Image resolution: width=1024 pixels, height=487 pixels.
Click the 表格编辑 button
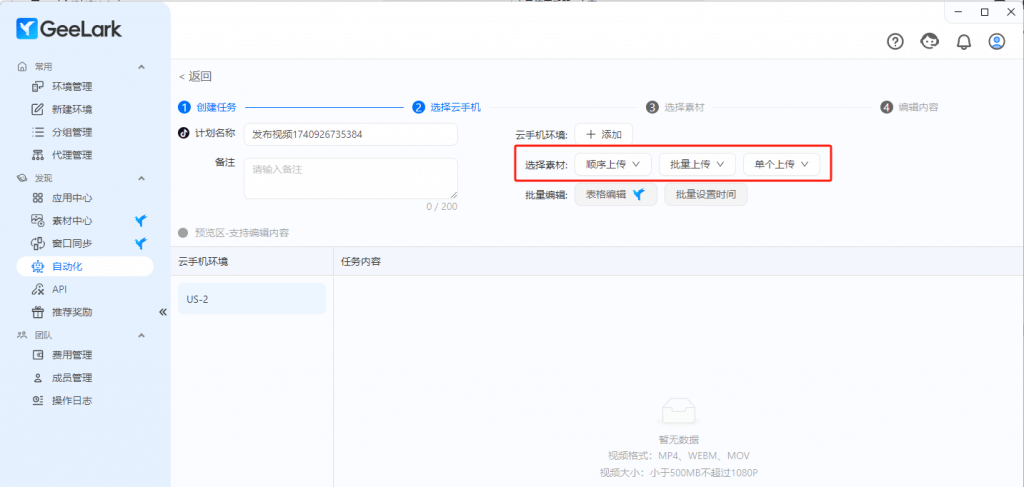pyautogui.click(x=615, y=195)
